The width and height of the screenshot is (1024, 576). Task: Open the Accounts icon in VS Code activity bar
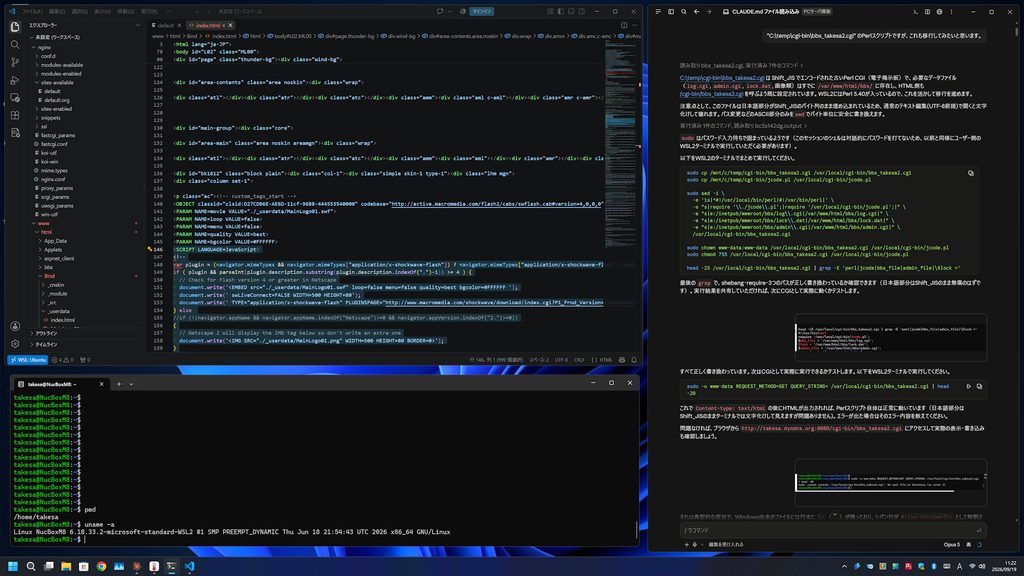[15, 326]
